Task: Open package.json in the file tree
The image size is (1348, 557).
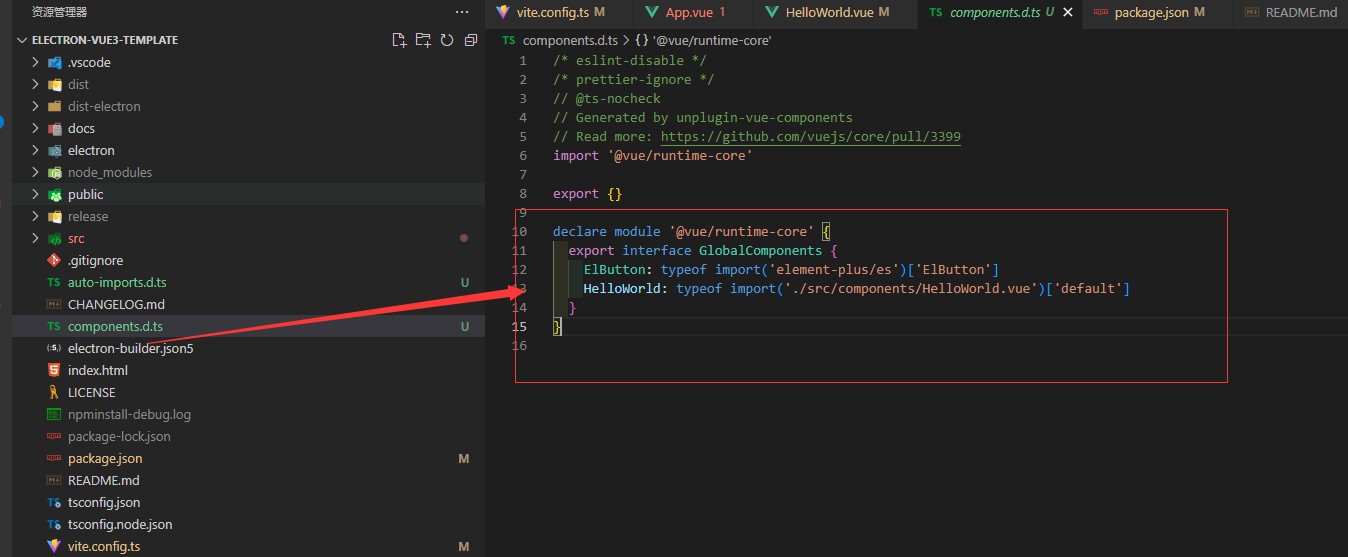Action: [105, 458]
